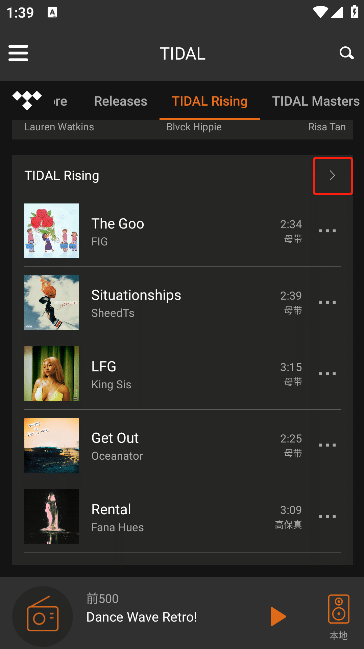Tap the search magnifier icon
364x649 pixels.
click(346, 53)
